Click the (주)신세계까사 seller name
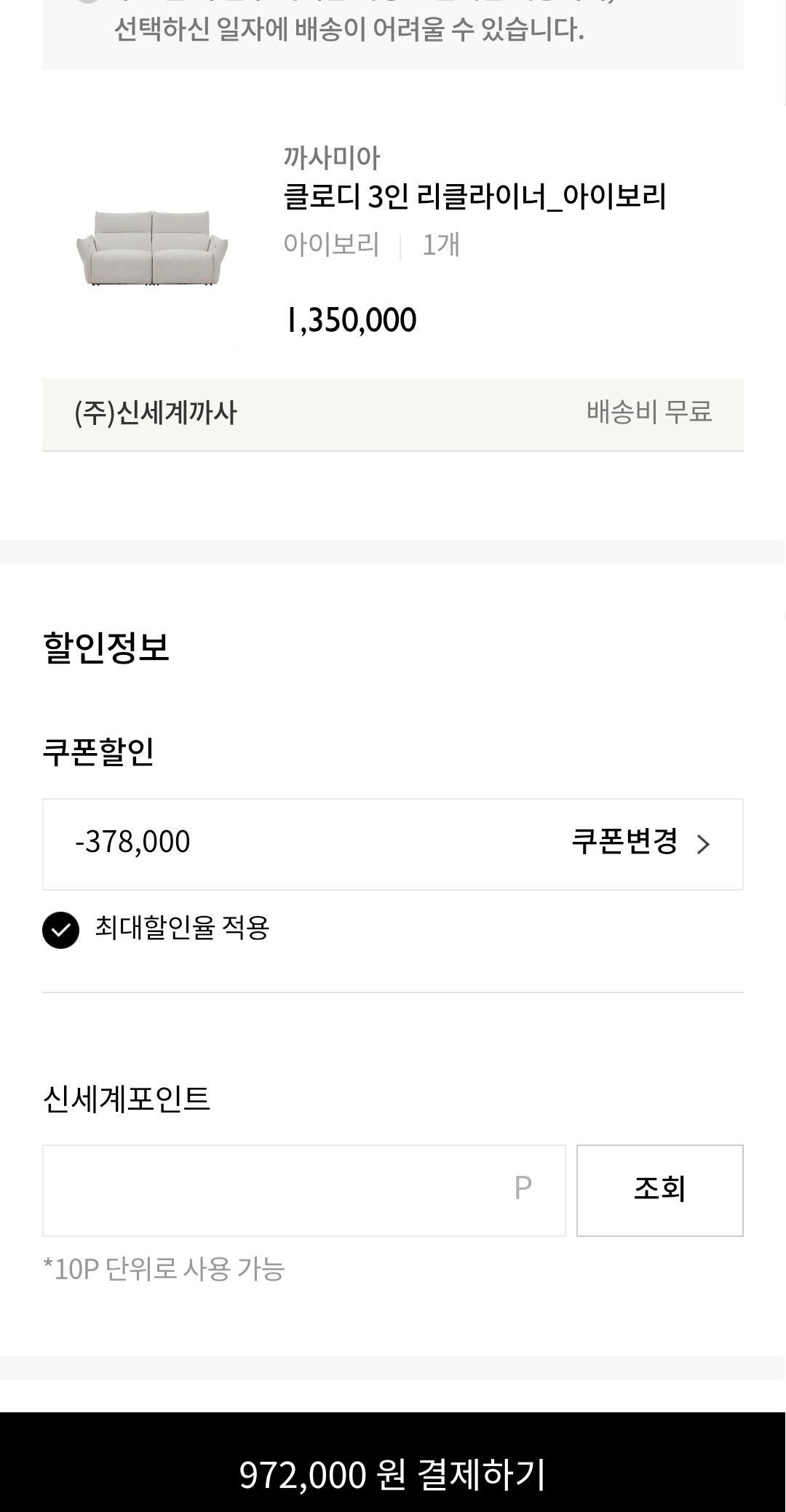The height and width of the screenshot is (1512, 786). pos(156,413)
